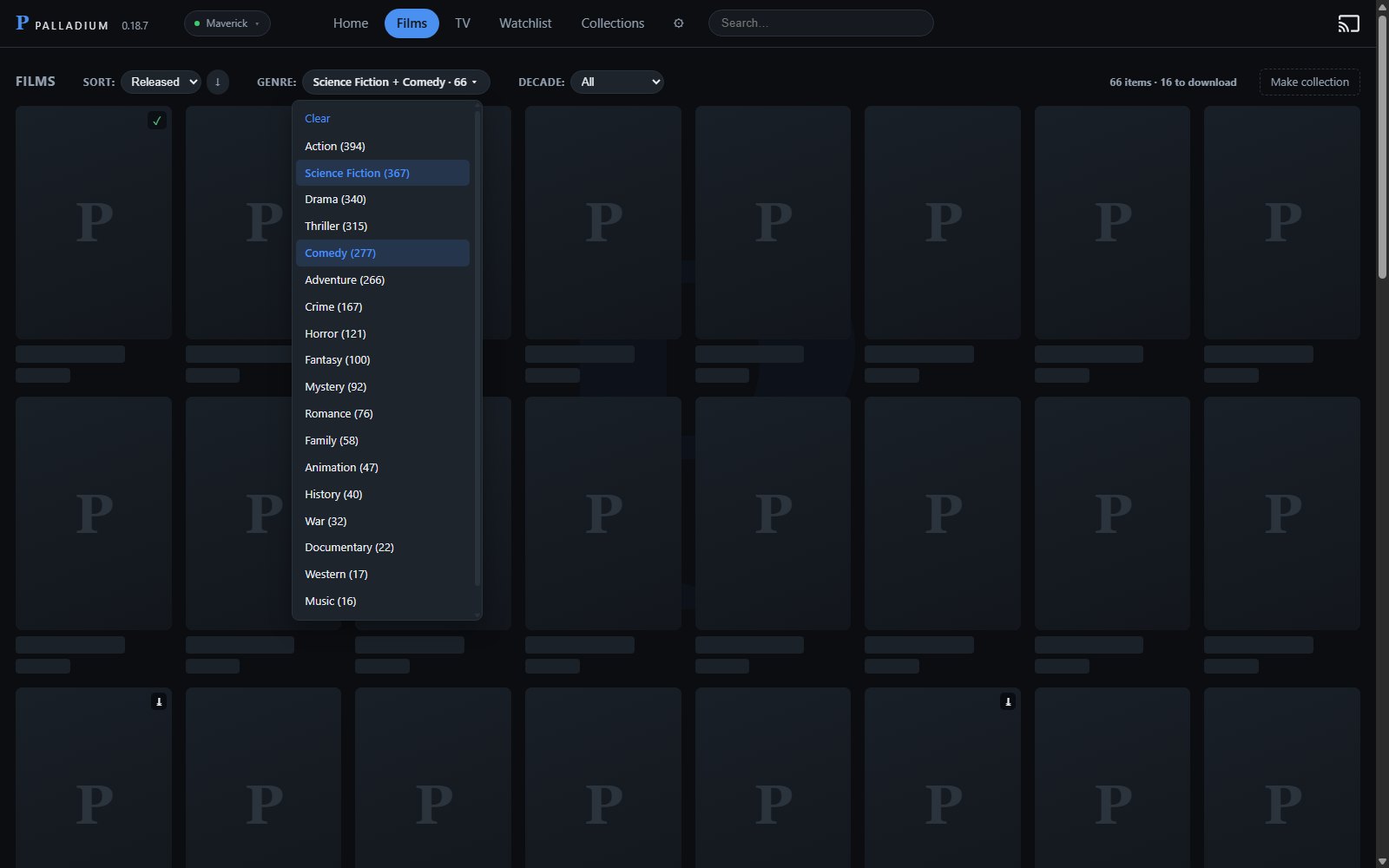Select Music (16) genre

click(x=383, y=601)
